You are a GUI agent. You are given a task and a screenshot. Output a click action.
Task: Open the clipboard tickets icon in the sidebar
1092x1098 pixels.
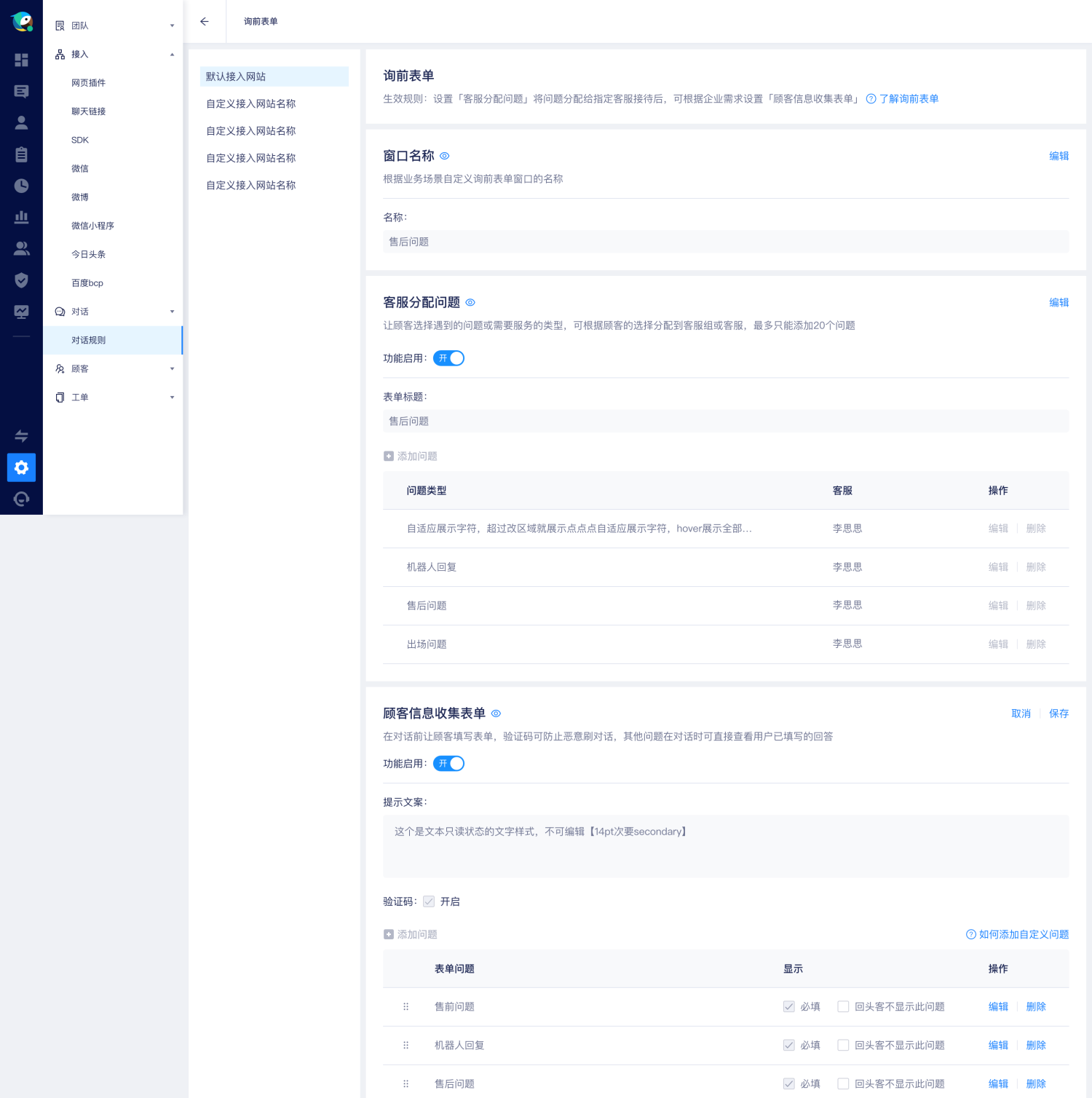pyautogui.click(x=22, y=154)
